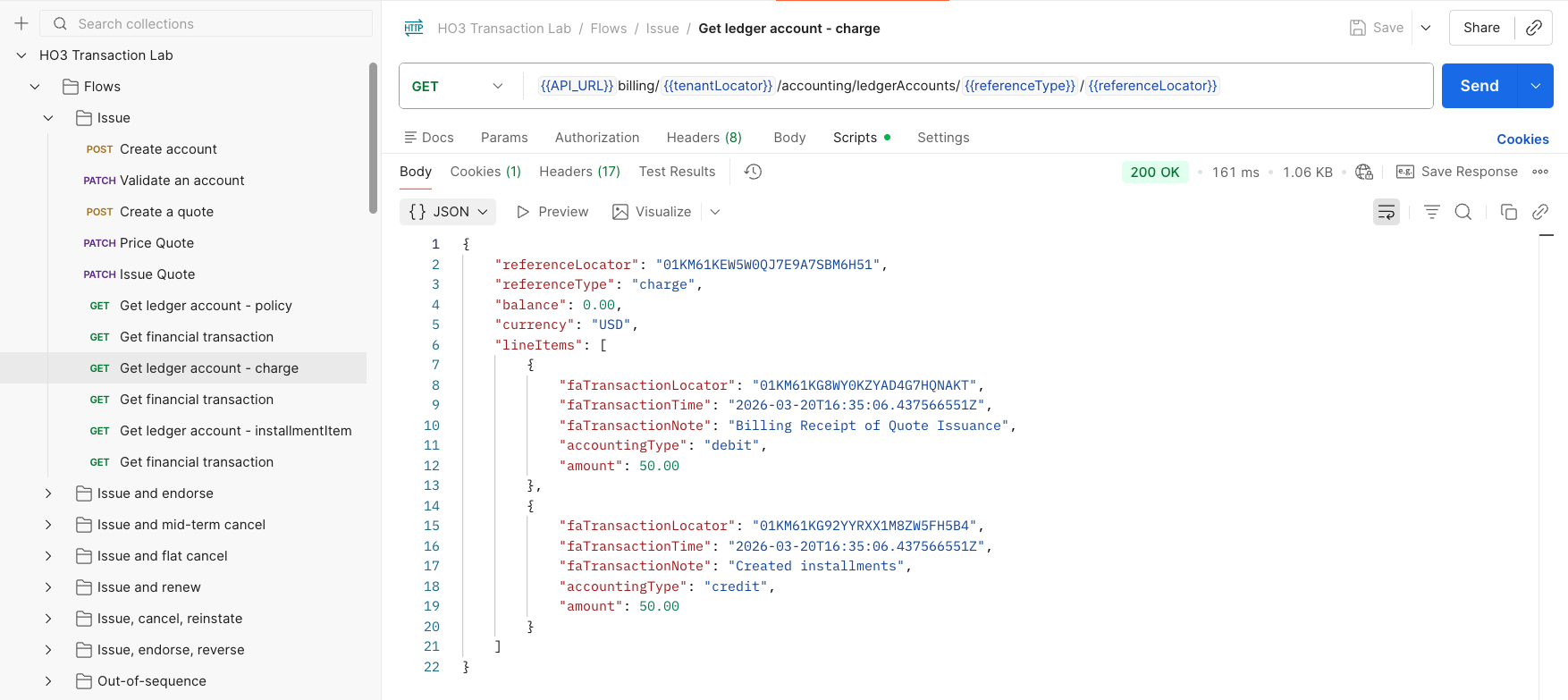Open the Save options dropdown arrow

(x=1426, y=28)
